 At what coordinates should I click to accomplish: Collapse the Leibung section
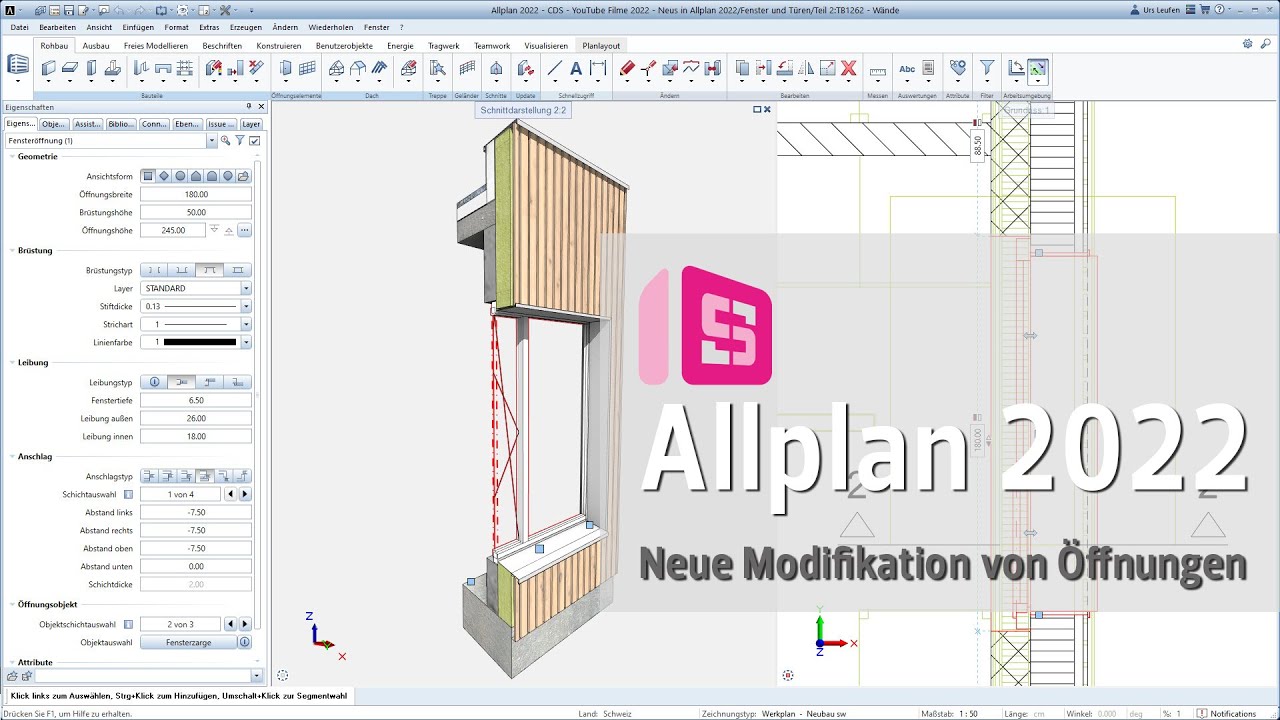12,362
